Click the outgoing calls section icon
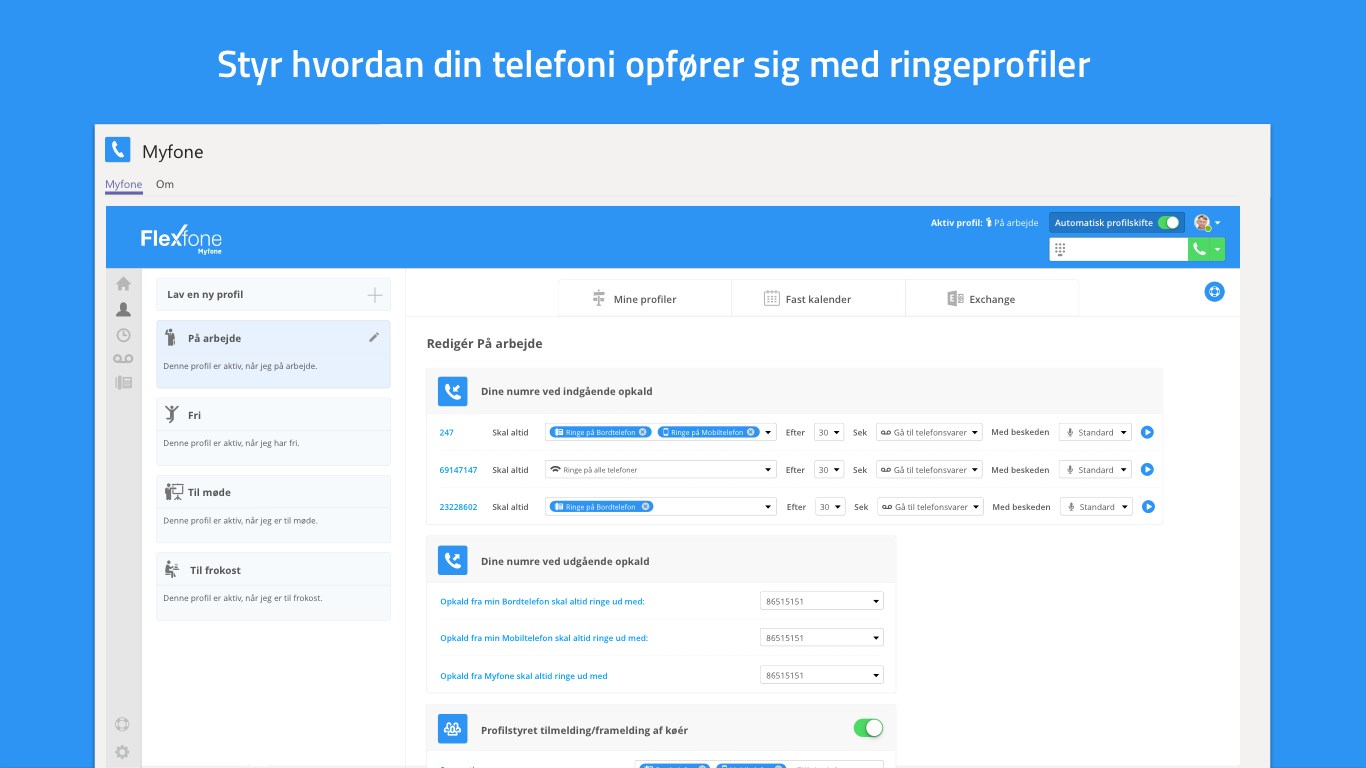This screenshot has height=768, width=1366. [x=453, y=560]
